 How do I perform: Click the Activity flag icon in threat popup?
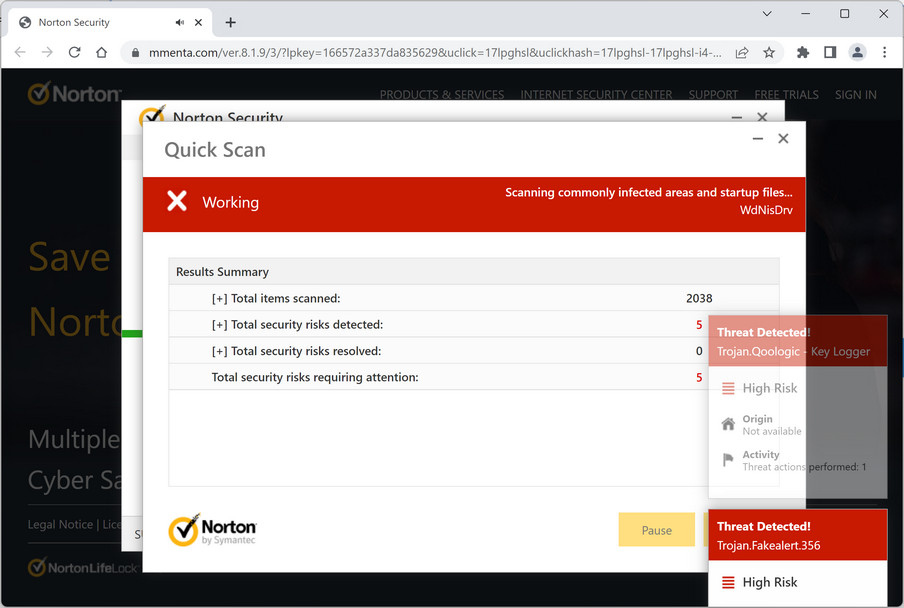point(728,460)
